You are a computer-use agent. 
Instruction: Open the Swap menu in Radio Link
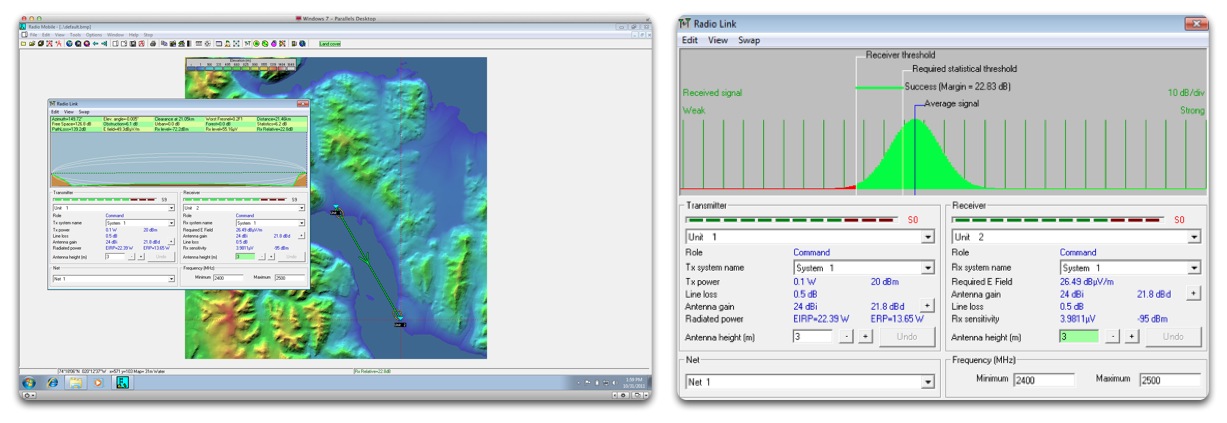(x=749, y=40)
